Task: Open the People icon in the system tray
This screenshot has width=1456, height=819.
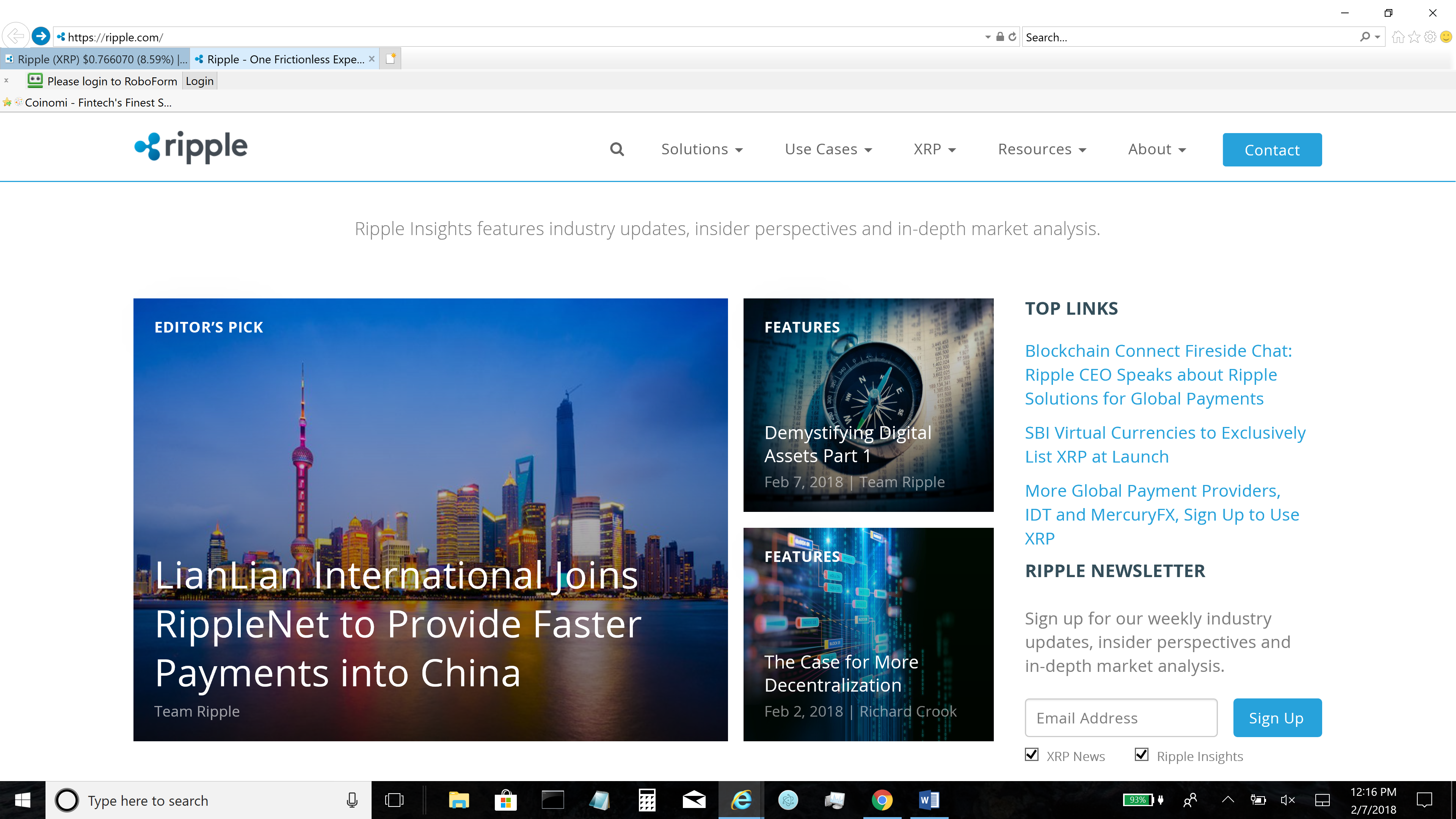Action: coord(1190,800)
